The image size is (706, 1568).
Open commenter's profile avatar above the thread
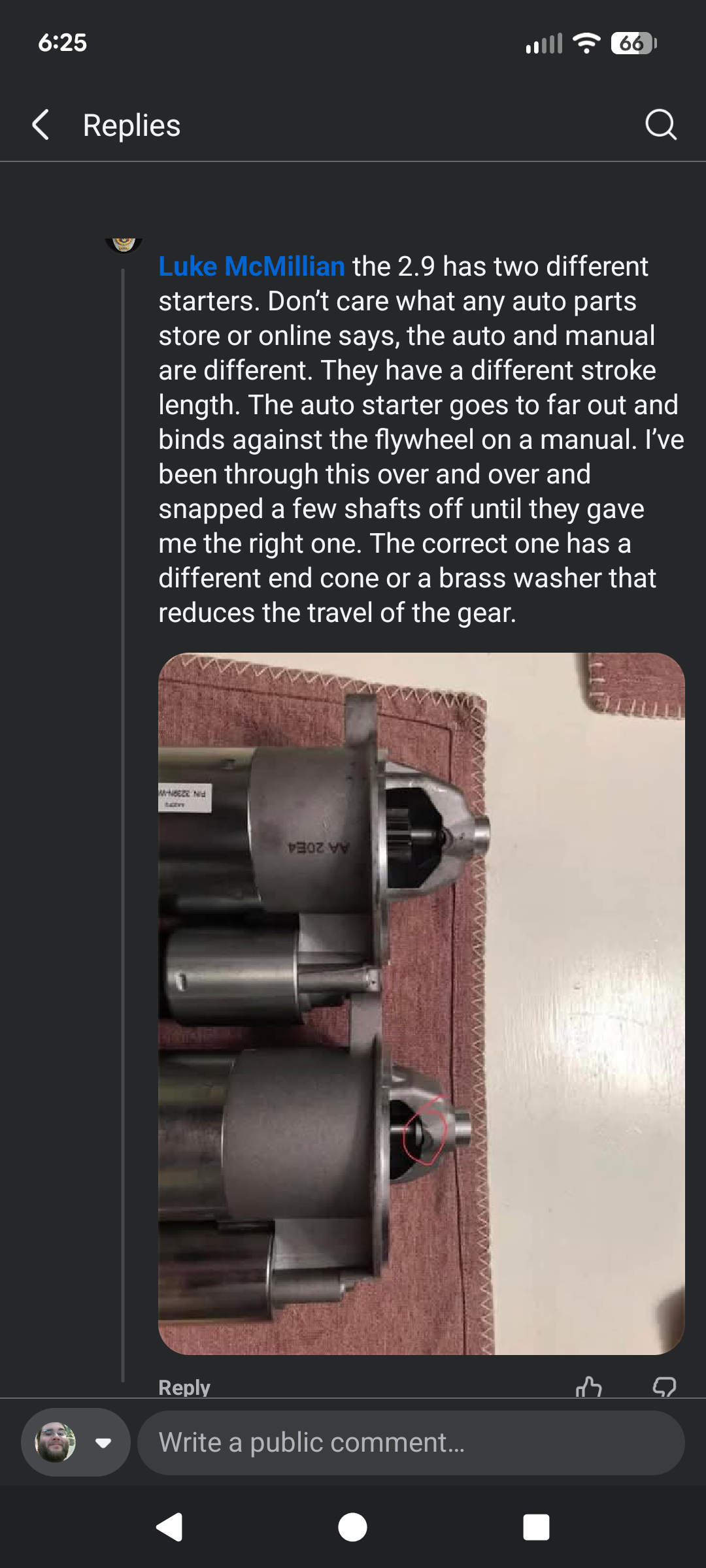click(x=124, y=245)
